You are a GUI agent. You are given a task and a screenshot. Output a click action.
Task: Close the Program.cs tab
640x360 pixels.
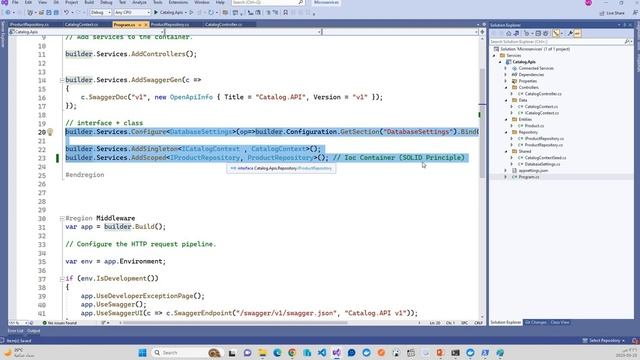point(146,25)
